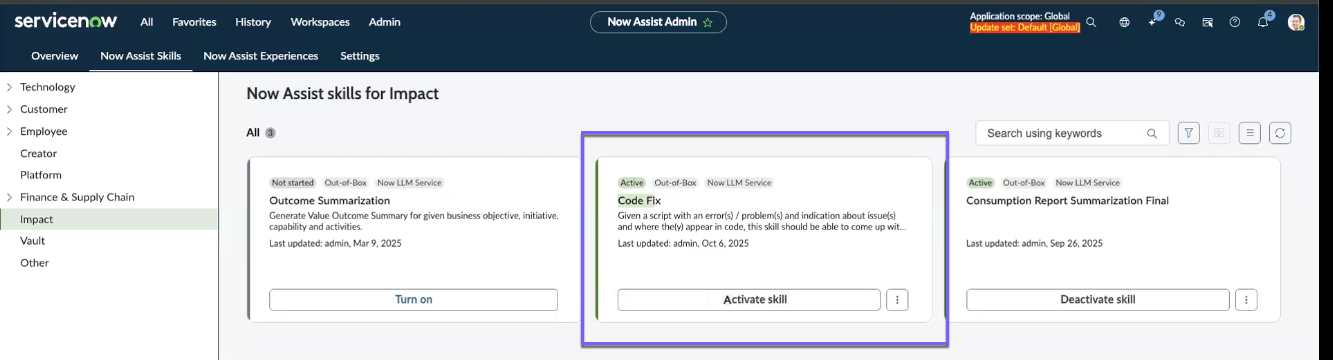Viewport: 1333px width, 360px height.
Task: Click Now LLM Service tag on Outcome Summarization
Action: (x=410, y=183)
